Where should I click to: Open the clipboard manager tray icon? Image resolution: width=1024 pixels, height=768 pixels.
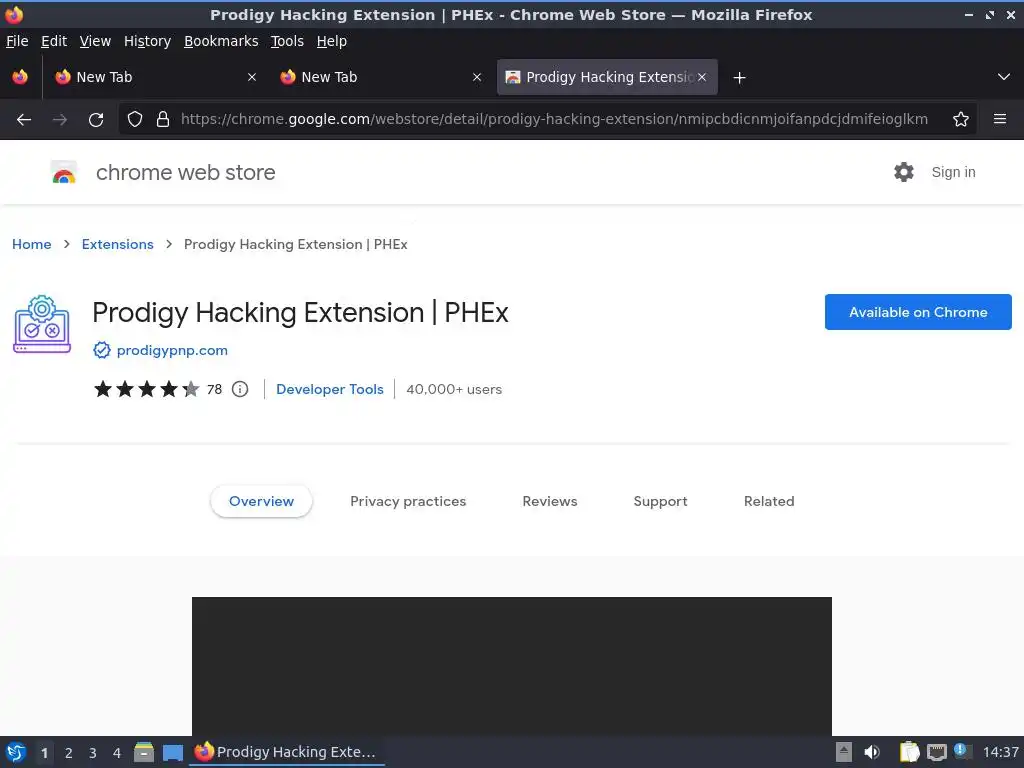pos(909,752)
